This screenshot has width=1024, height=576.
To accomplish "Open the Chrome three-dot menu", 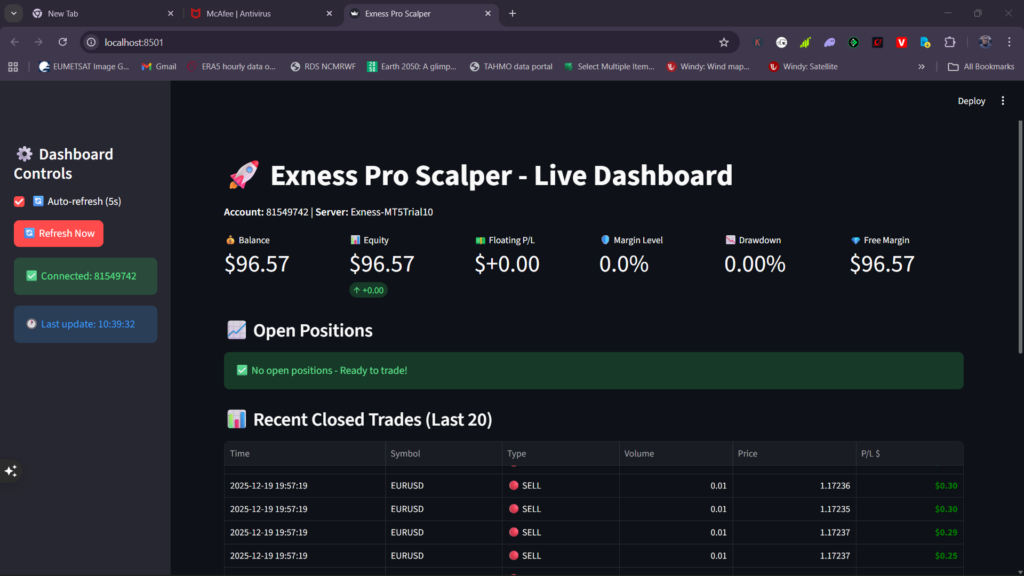I will tap(1009, 42).
